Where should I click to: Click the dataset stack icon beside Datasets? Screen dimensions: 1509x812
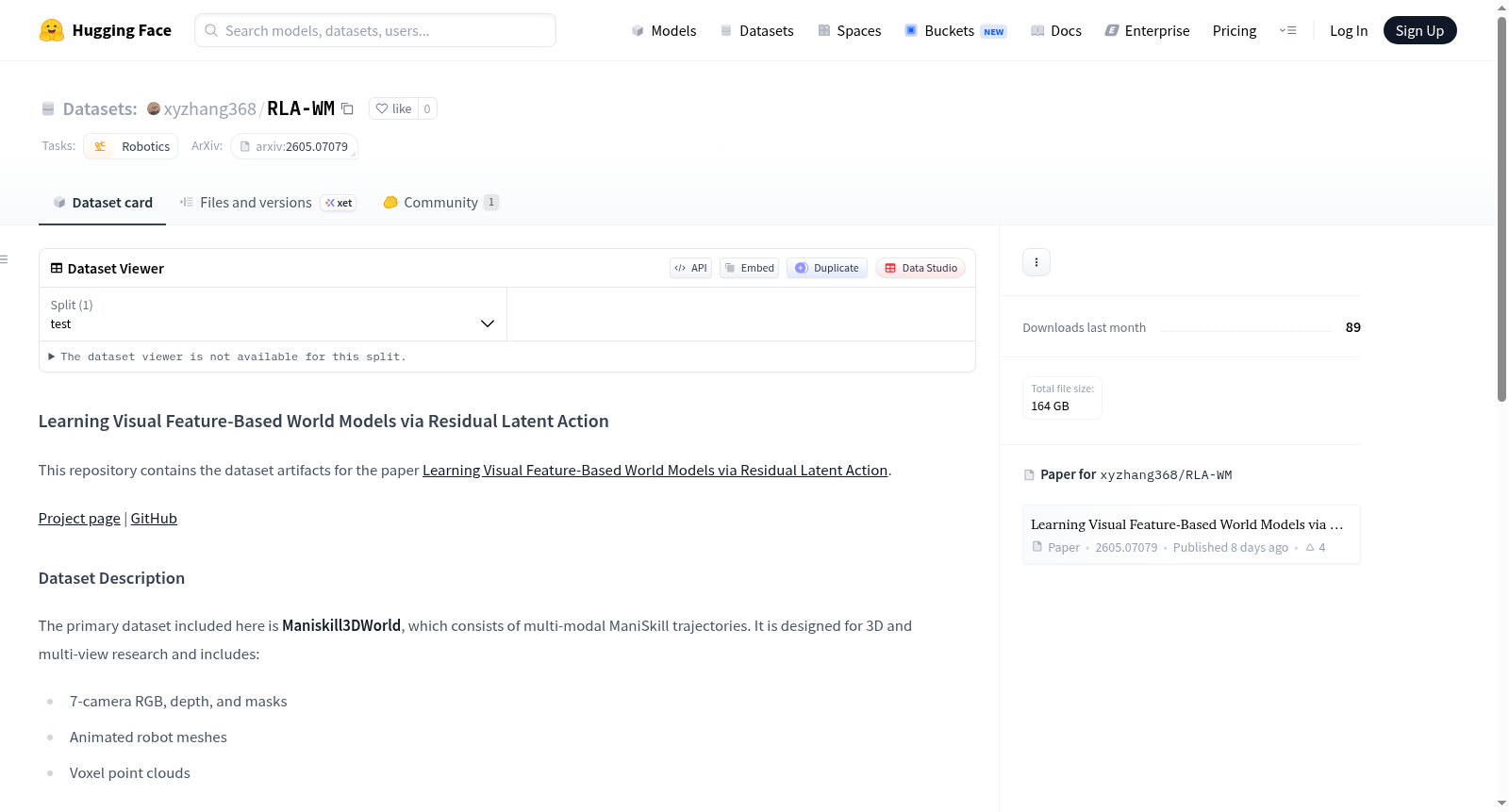click(48, 109)
